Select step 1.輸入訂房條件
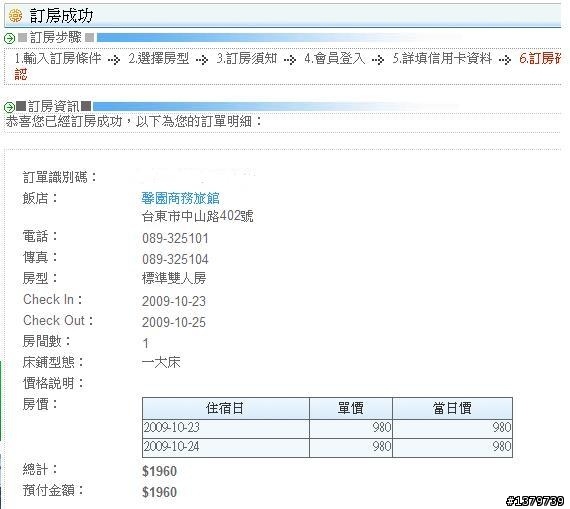This screenshot has width=570, height=509. point(58,58)
